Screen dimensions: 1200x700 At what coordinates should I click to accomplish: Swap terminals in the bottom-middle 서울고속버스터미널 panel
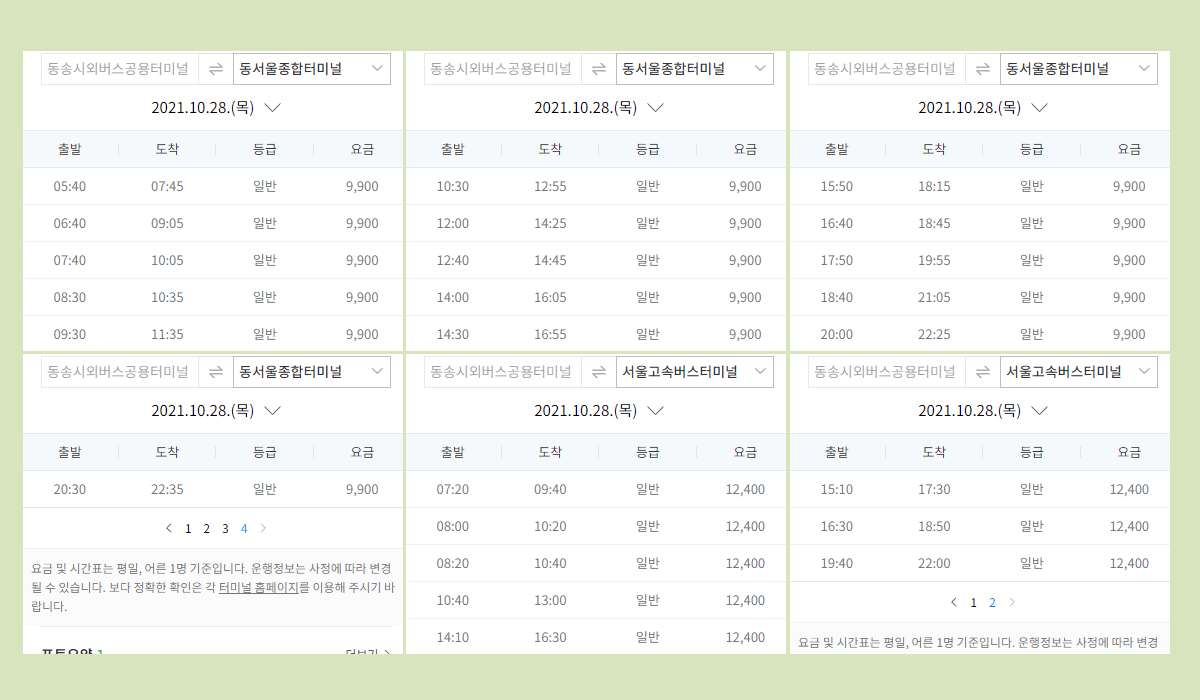coord(599,370)
